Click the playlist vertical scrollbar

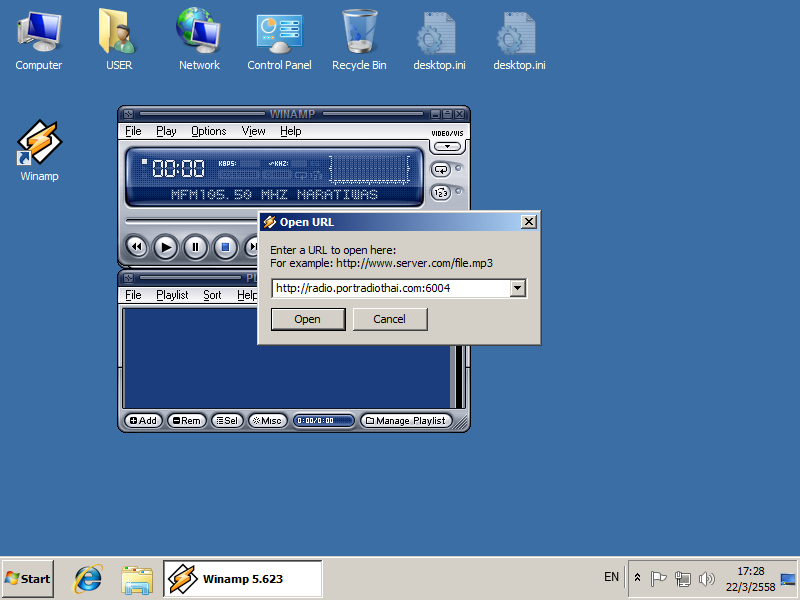point(460,377)
